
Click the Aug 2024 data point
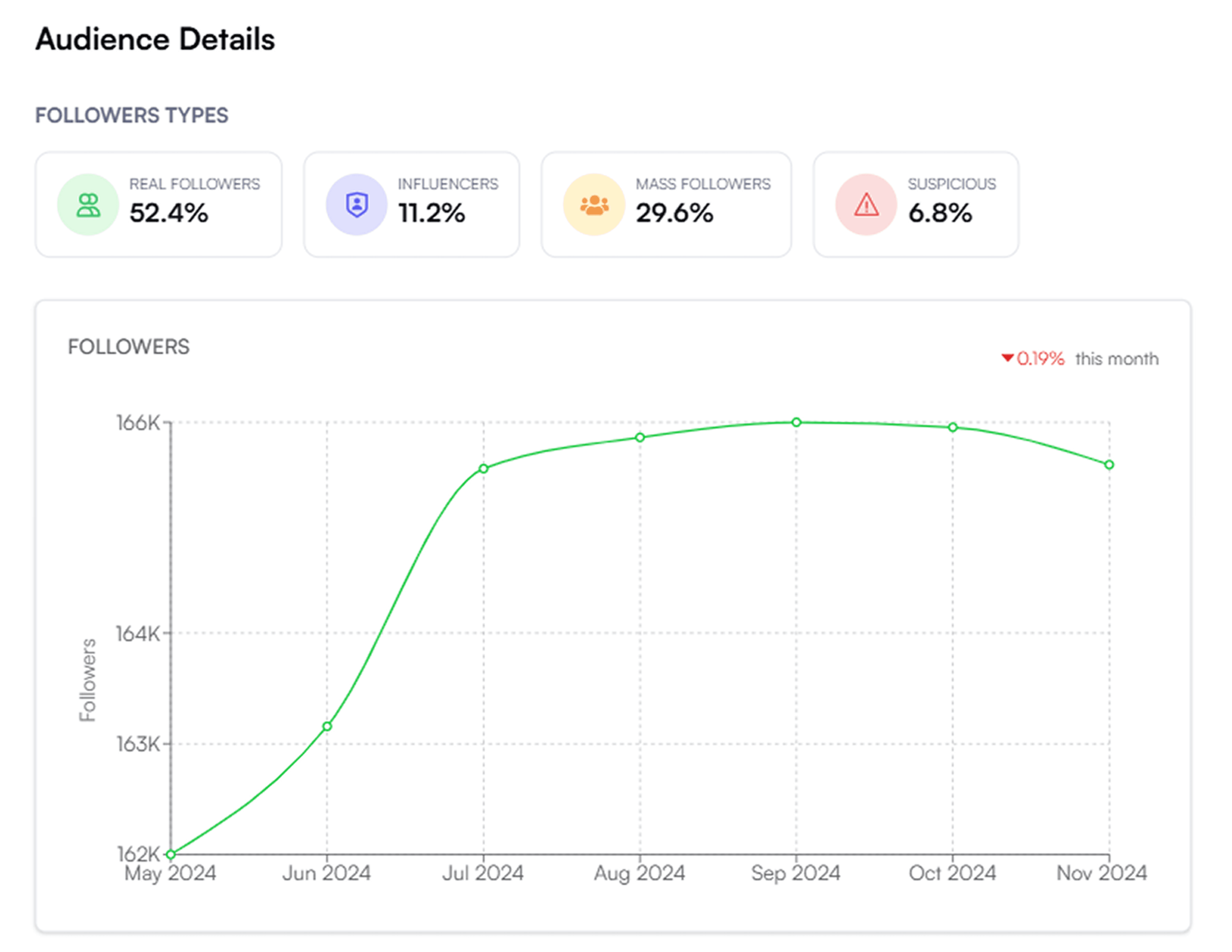point(640,438)
